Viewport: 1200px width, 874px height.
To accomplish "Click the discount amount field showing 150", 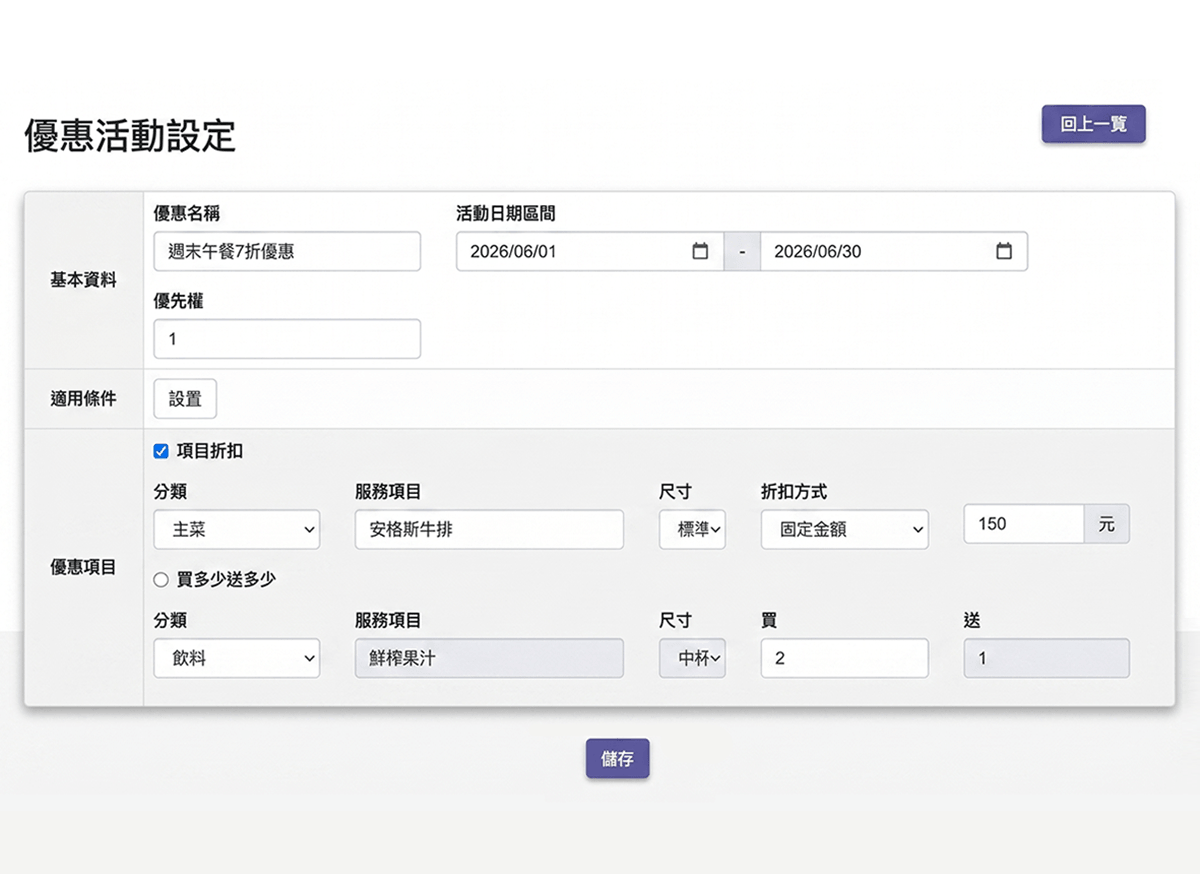I will point(1020,523).
